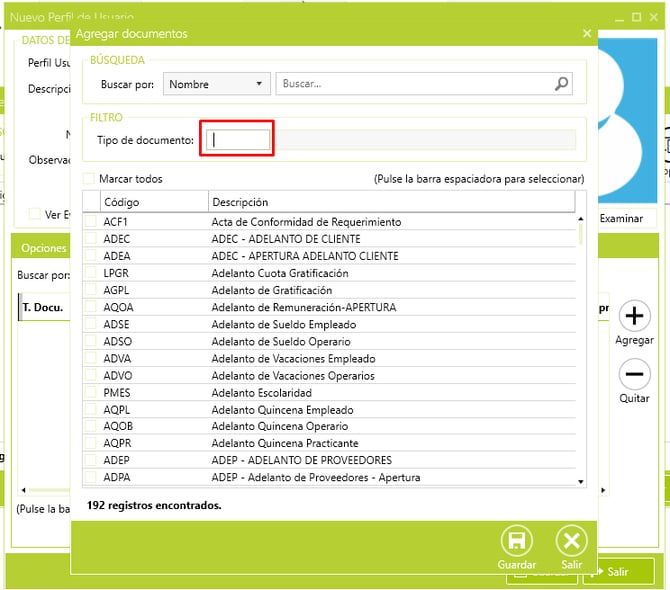Screen dimensions: 670x590
Task: Click the search magnifier icon
Action: pyautogui.click(x=562, y=85)
